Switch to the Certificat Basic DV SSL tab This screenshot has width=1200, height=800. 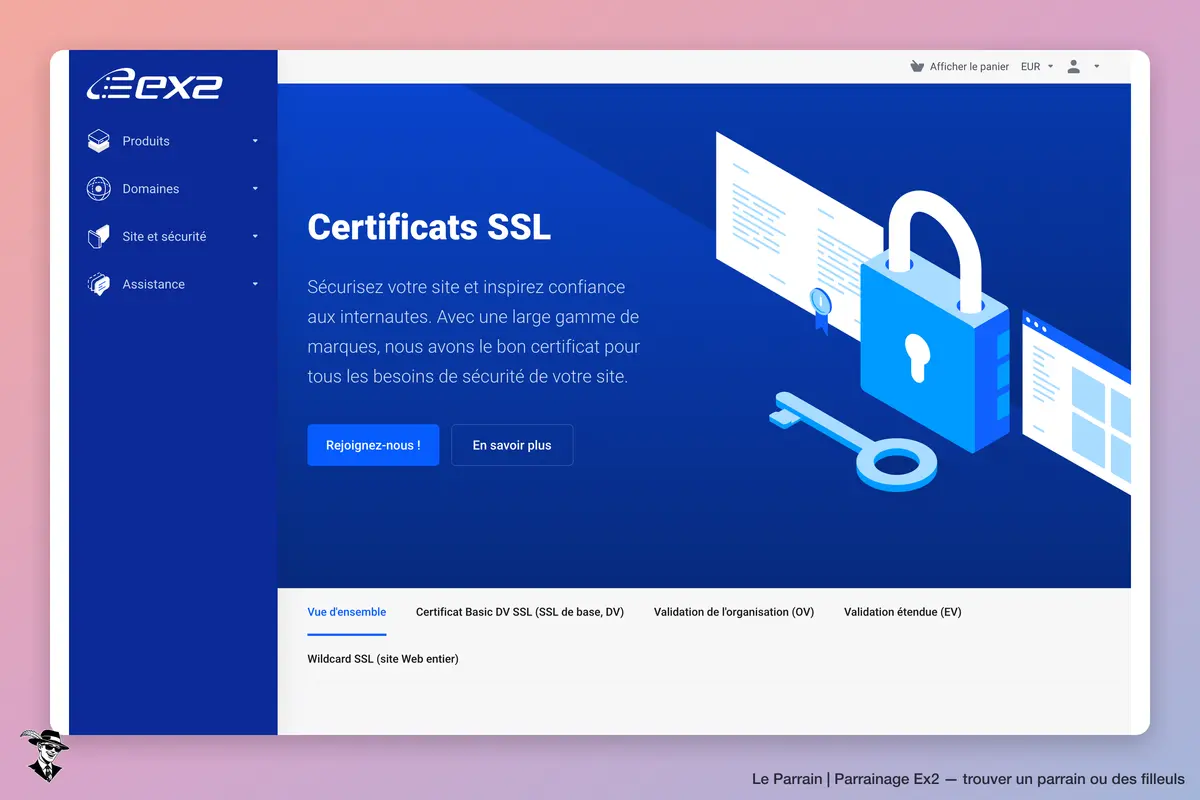pyautogui.click(x=520, y=612)
